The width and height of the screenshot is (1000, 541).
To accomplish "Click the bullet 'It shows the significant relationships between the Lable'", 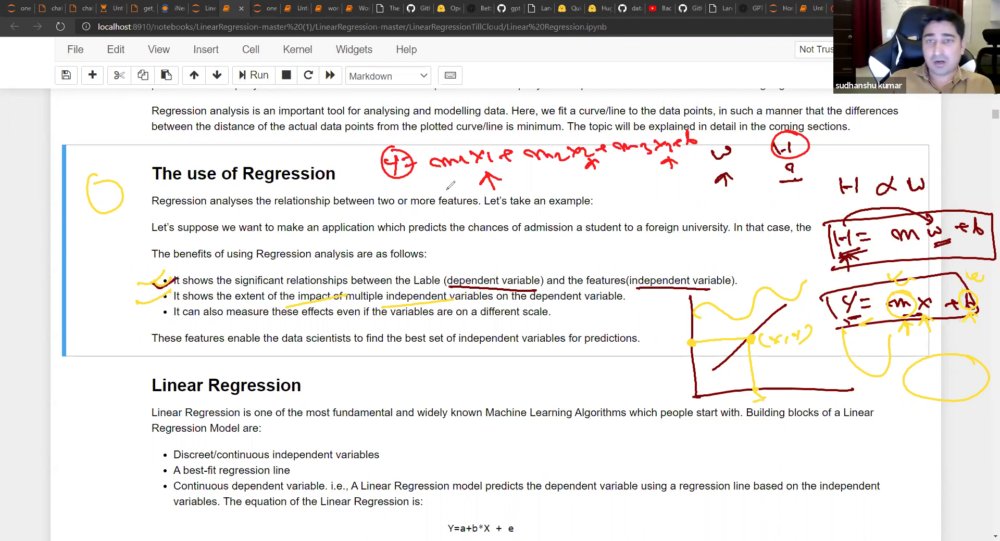I will tap(455, 281).
